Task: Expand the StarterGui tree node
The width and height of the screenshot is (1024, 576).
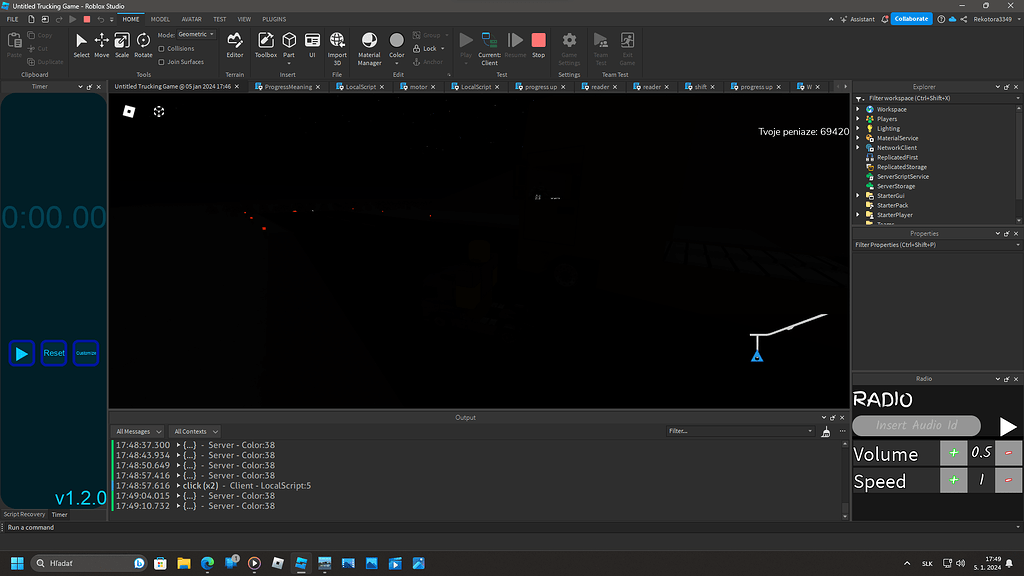Action: [x=858, y=195]
